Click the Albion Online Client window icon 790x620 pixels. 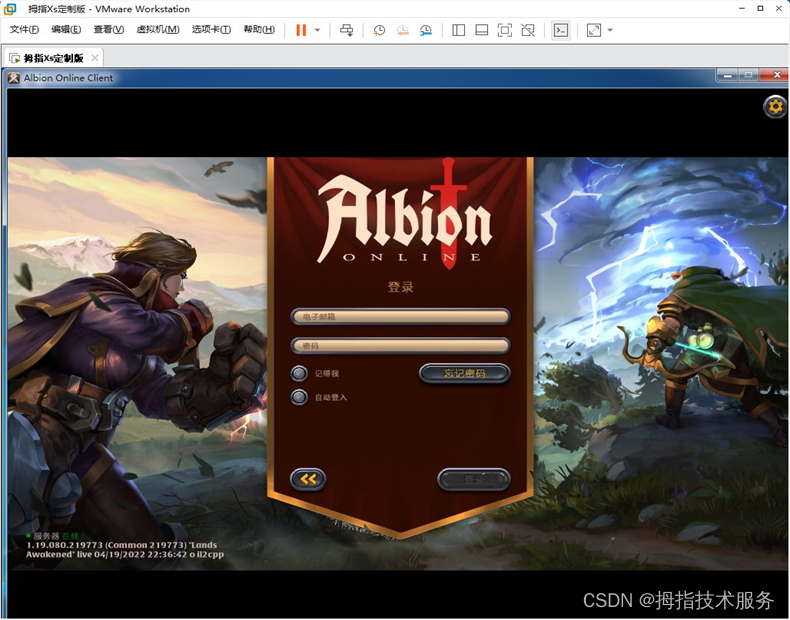click(x=14, y=78)
